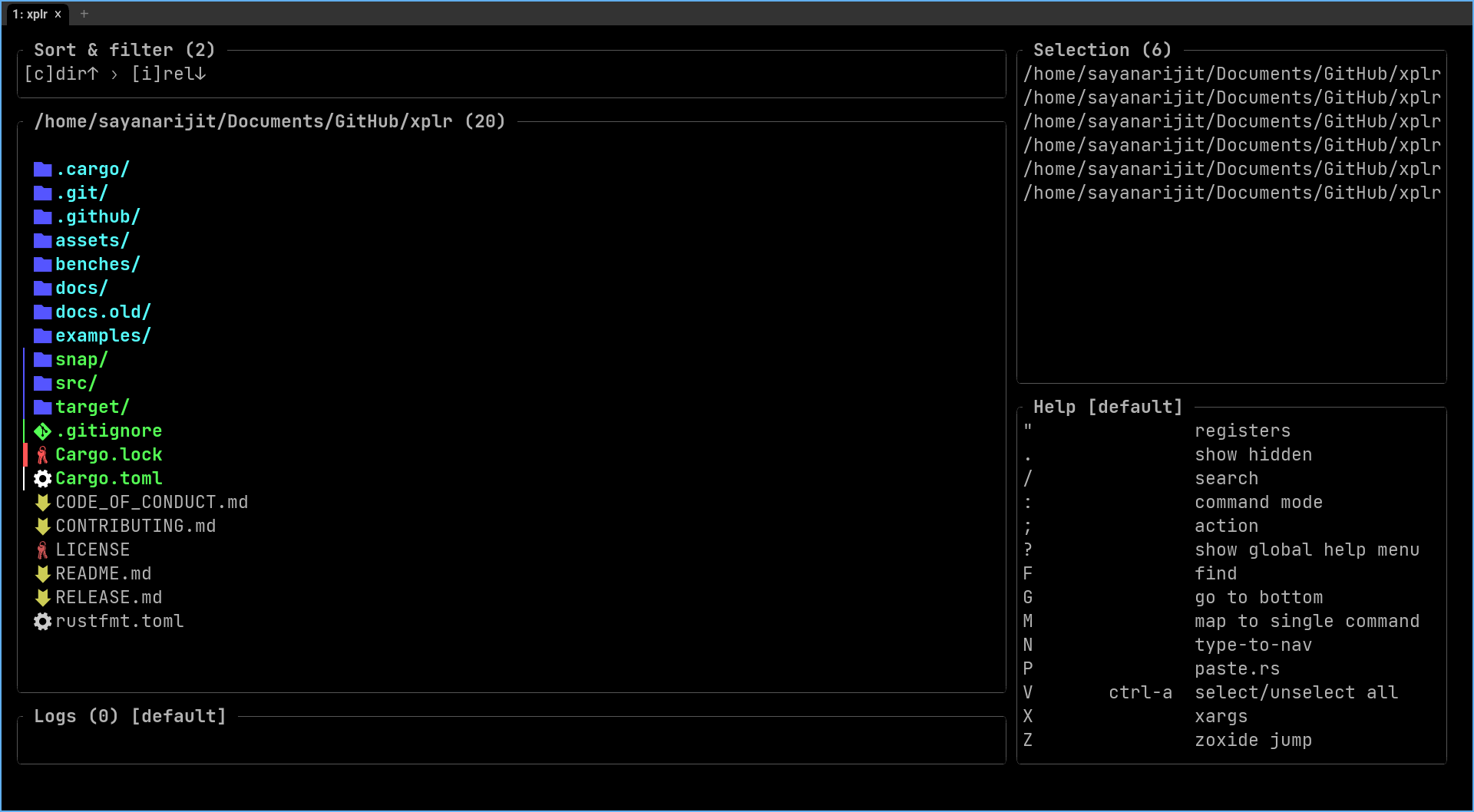Click the red icon beside LICENSE

43,550
